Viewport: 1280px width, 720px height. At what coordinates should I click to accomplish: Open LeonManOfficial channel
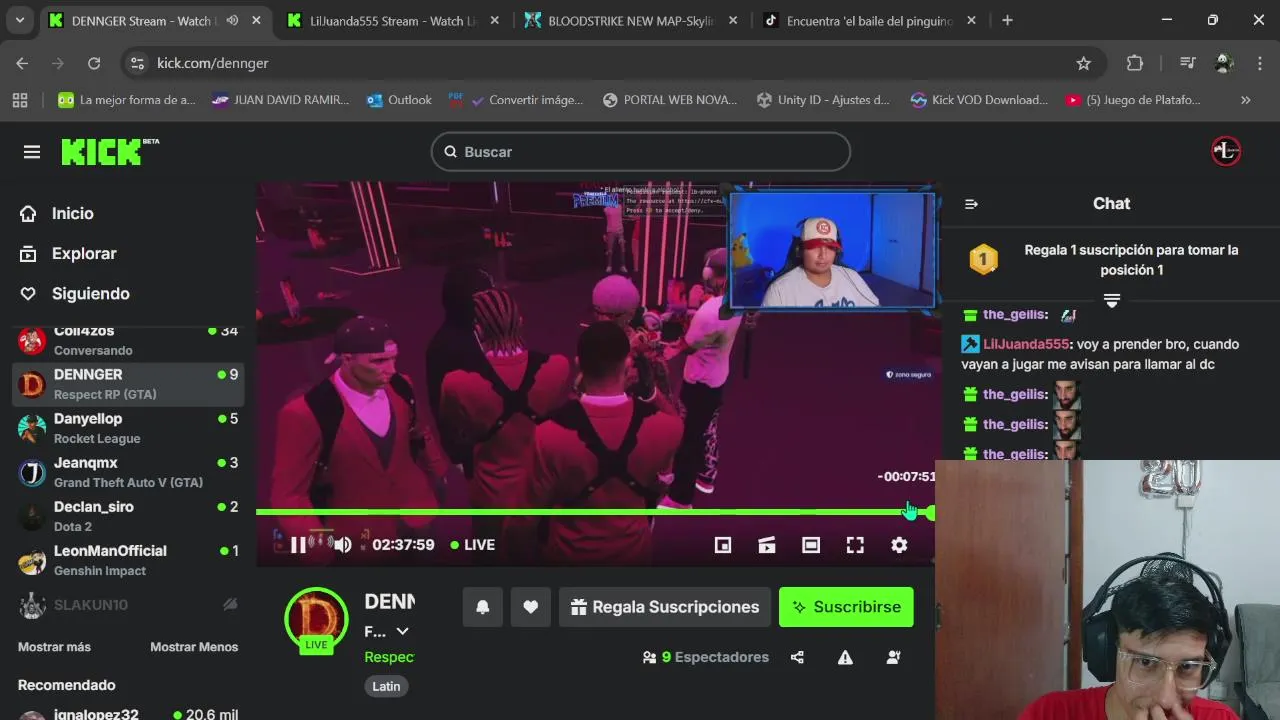pos(128,560)
